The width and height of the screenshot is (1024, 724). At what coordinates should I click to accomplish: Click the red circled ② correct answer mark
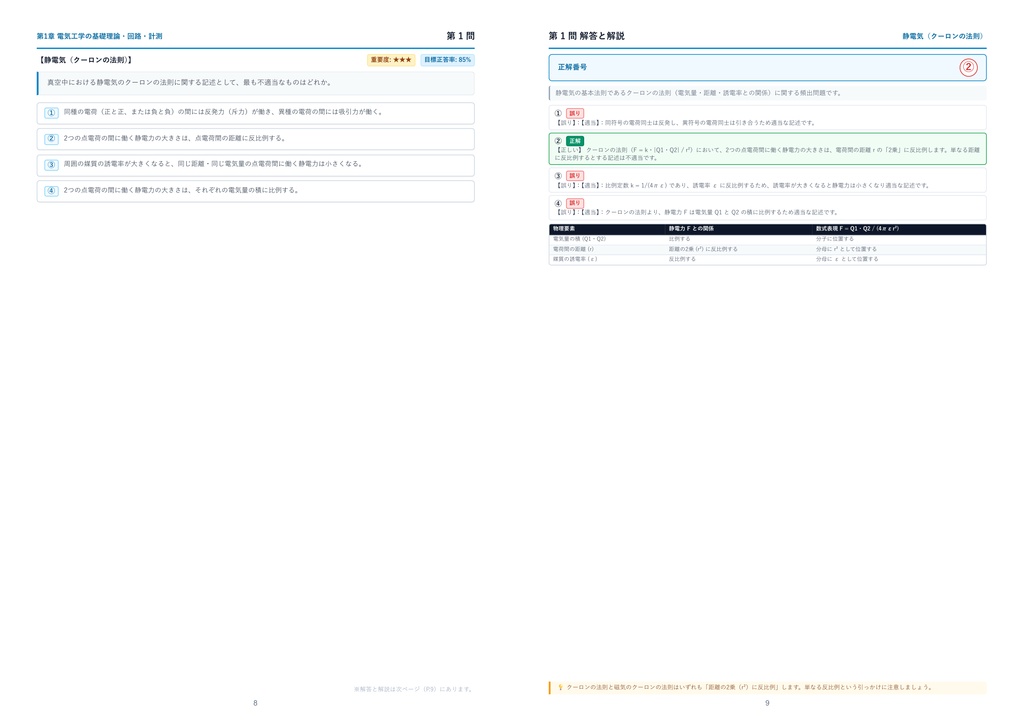coord(968,67)
